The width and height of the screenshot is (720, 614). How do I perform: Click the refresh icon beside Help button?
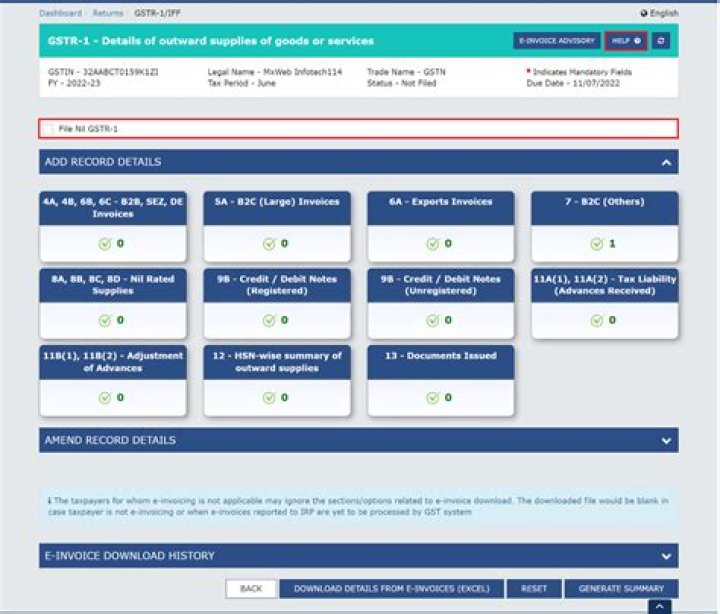(x=661, y=41)
